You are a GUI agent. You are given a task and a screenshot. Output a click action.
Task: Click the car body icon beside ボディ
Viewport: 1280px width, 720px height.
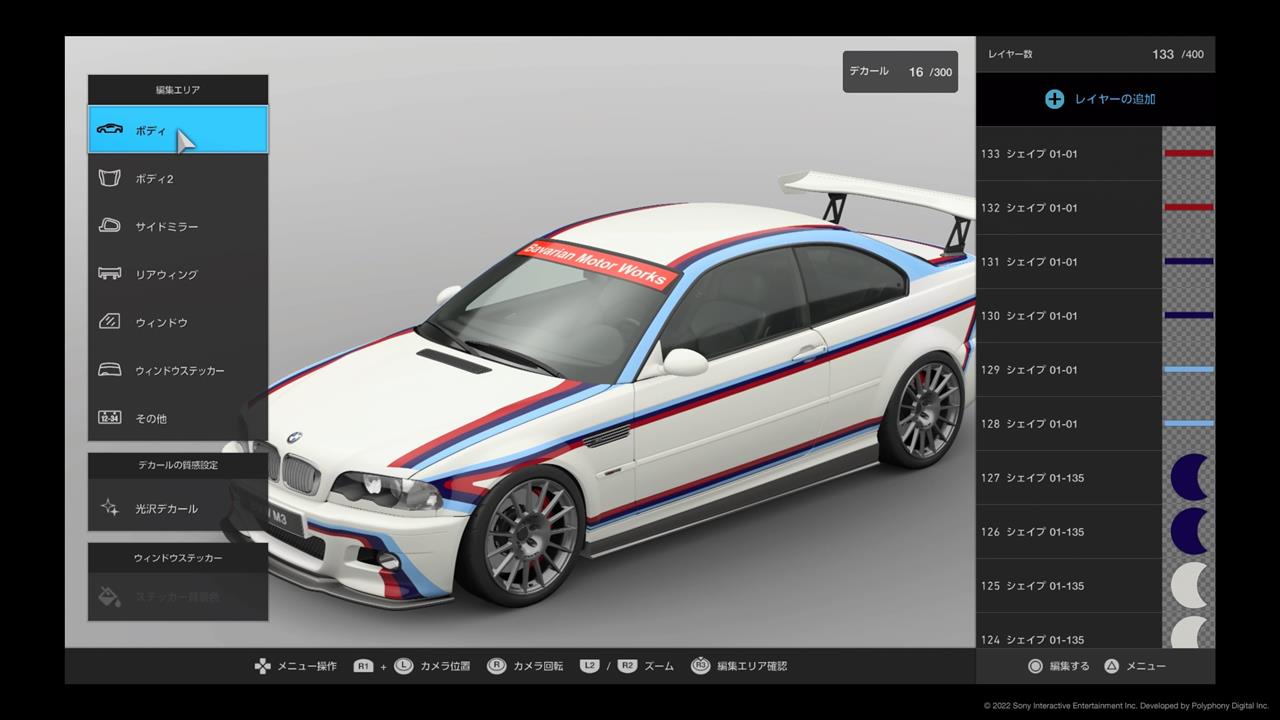pyautogui.click(x=110, y=130)
